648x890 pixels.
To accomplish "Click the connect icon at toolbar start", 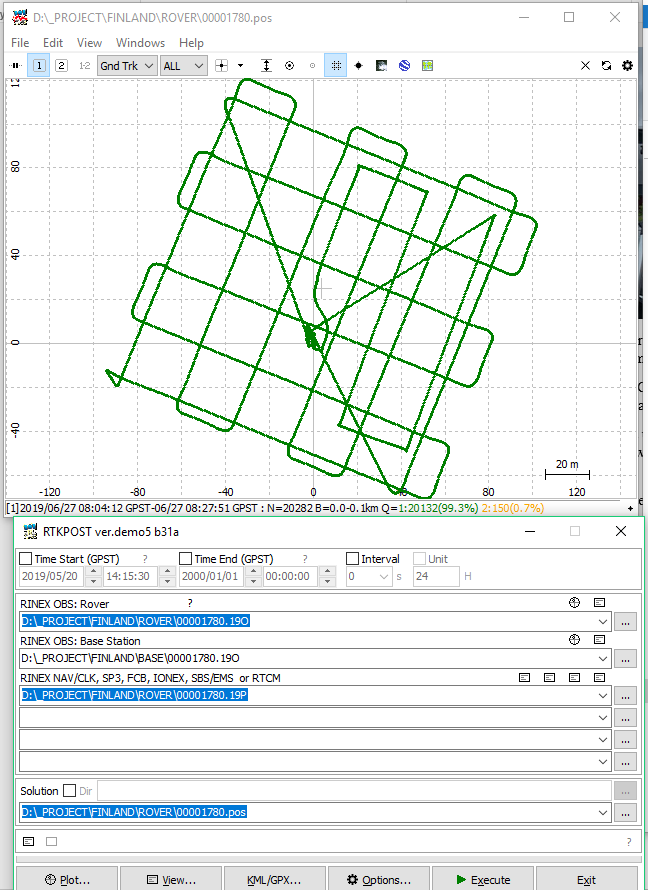I will point(15,65).
